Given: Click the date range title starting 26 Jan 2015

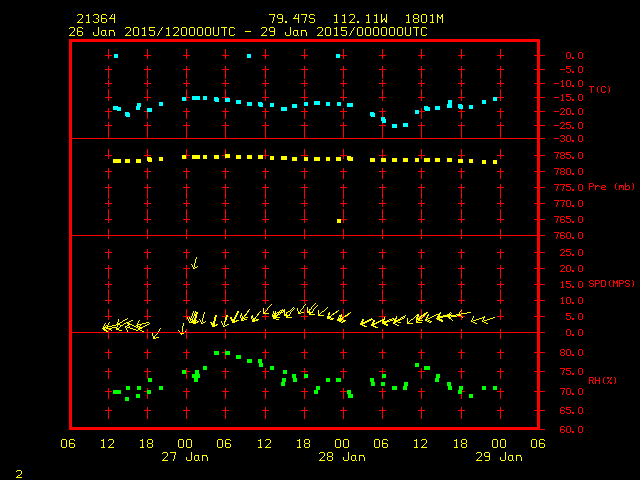Looking at the screenshot, I should pyautogui.click(x=248, y=32).
